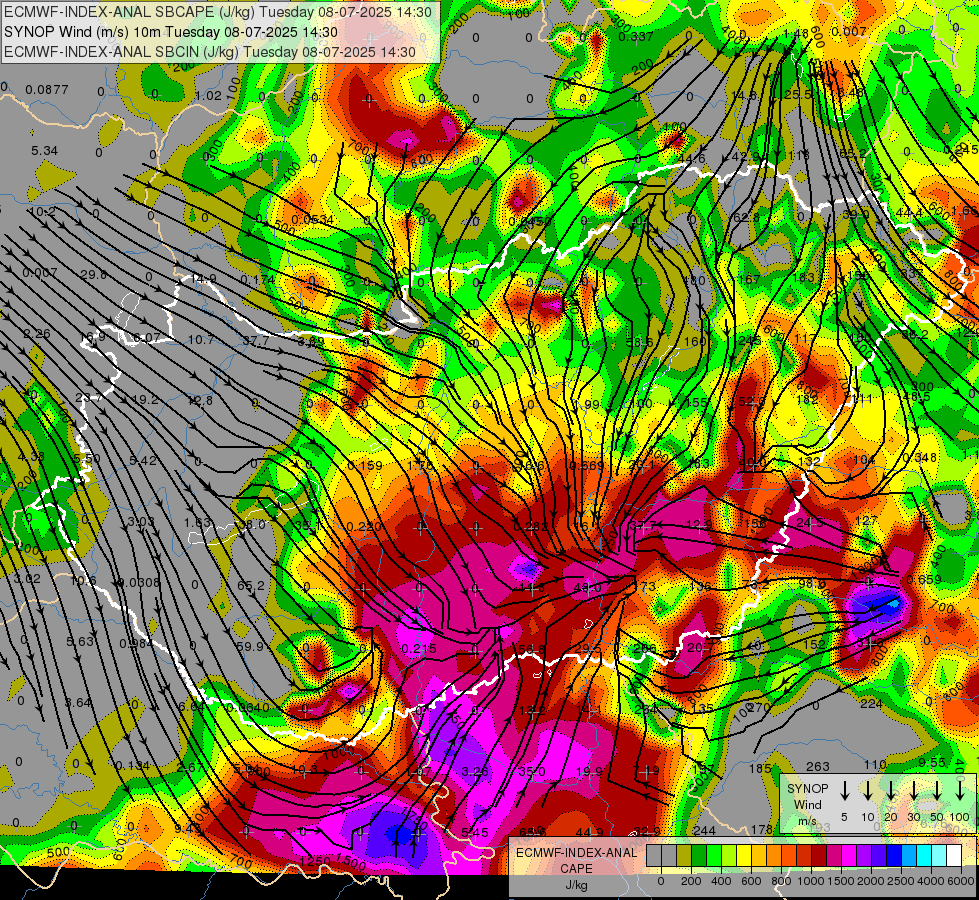Click the map value '263'
This screenshot has height=900, width=979.
818,766
